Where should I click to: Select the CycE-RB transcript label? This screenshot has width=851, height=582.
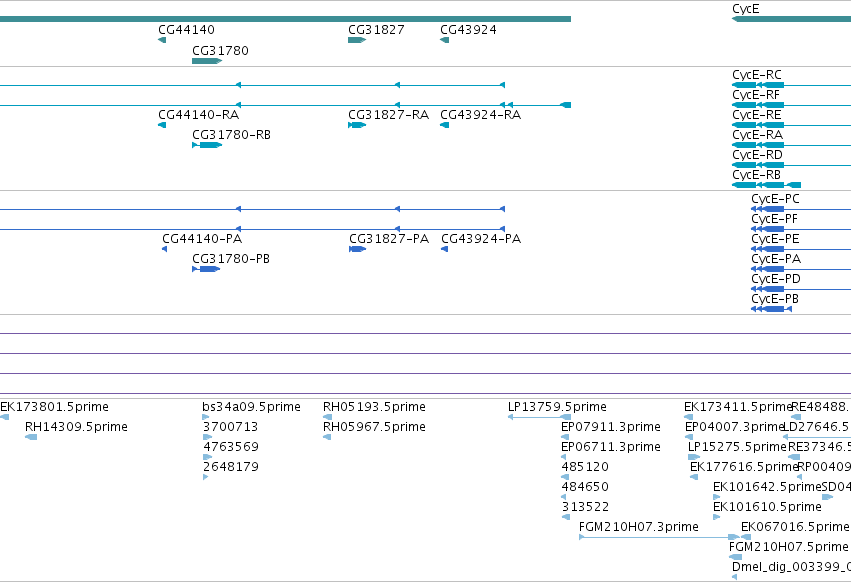coord(756,175)
